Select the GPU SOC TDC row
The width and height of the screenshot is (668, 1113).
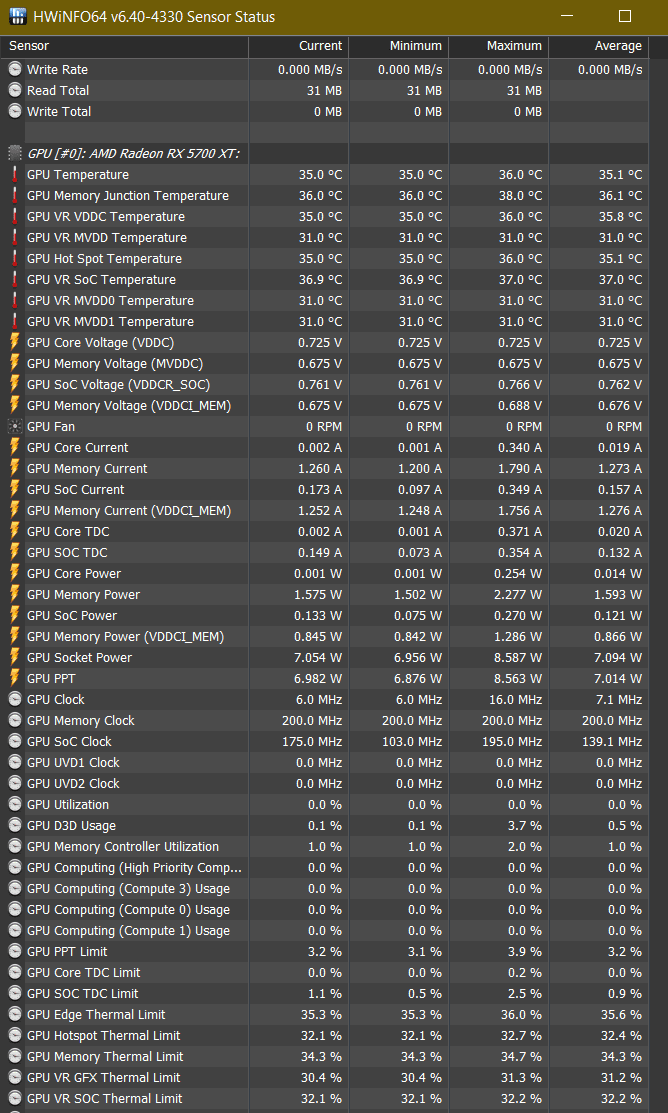coord(324,553)
